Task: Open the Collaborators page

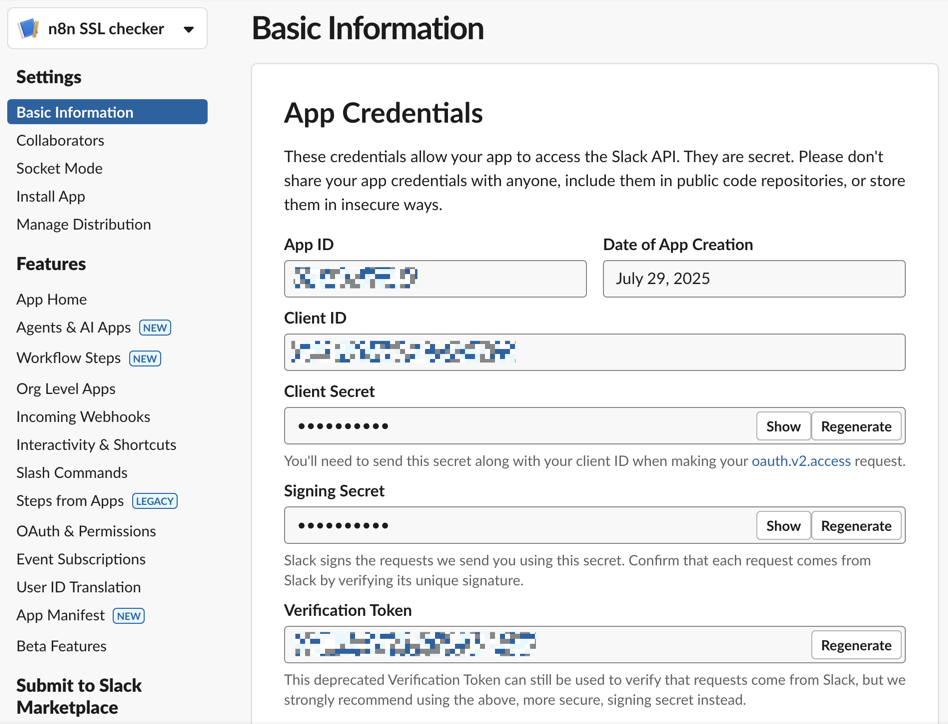Action: pyautogui.click(x=60, y=140)
